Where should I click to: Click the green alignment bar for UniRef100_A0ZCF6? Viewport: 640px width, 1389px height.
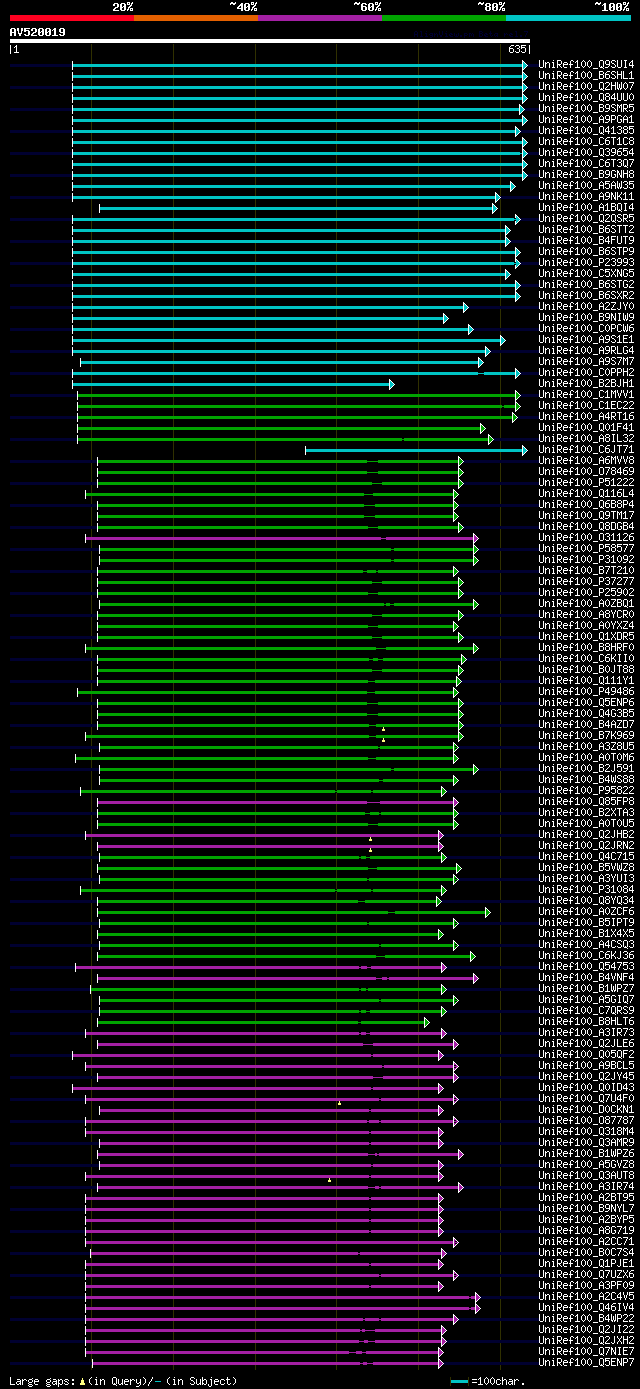tap(295, 912)
